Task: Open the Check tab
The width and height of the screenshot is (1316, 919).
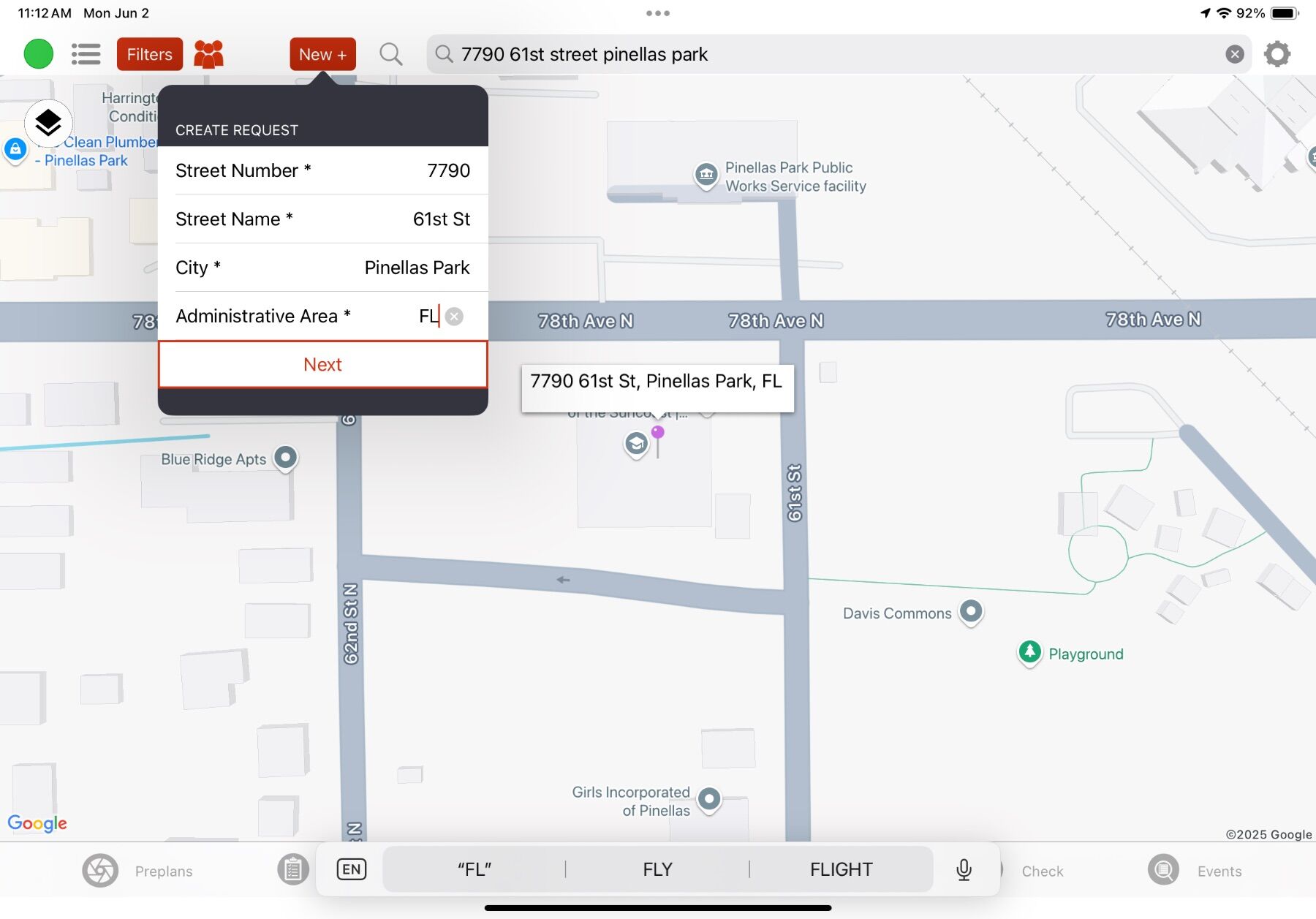Action: coord(1043,871)
